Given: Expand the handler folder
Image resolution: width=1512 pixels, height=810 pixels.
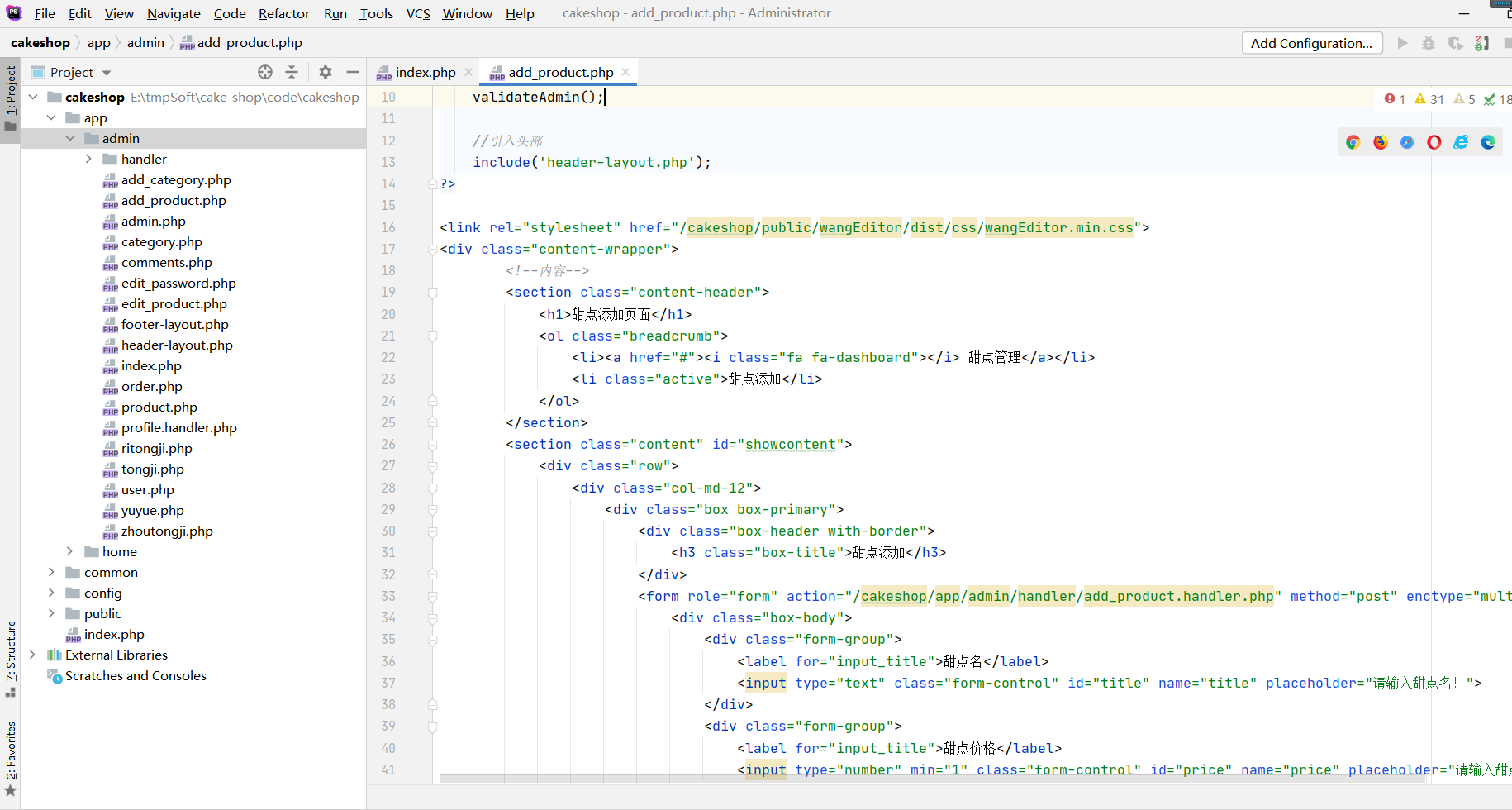Looking at the screenshot, I should 88,159.
